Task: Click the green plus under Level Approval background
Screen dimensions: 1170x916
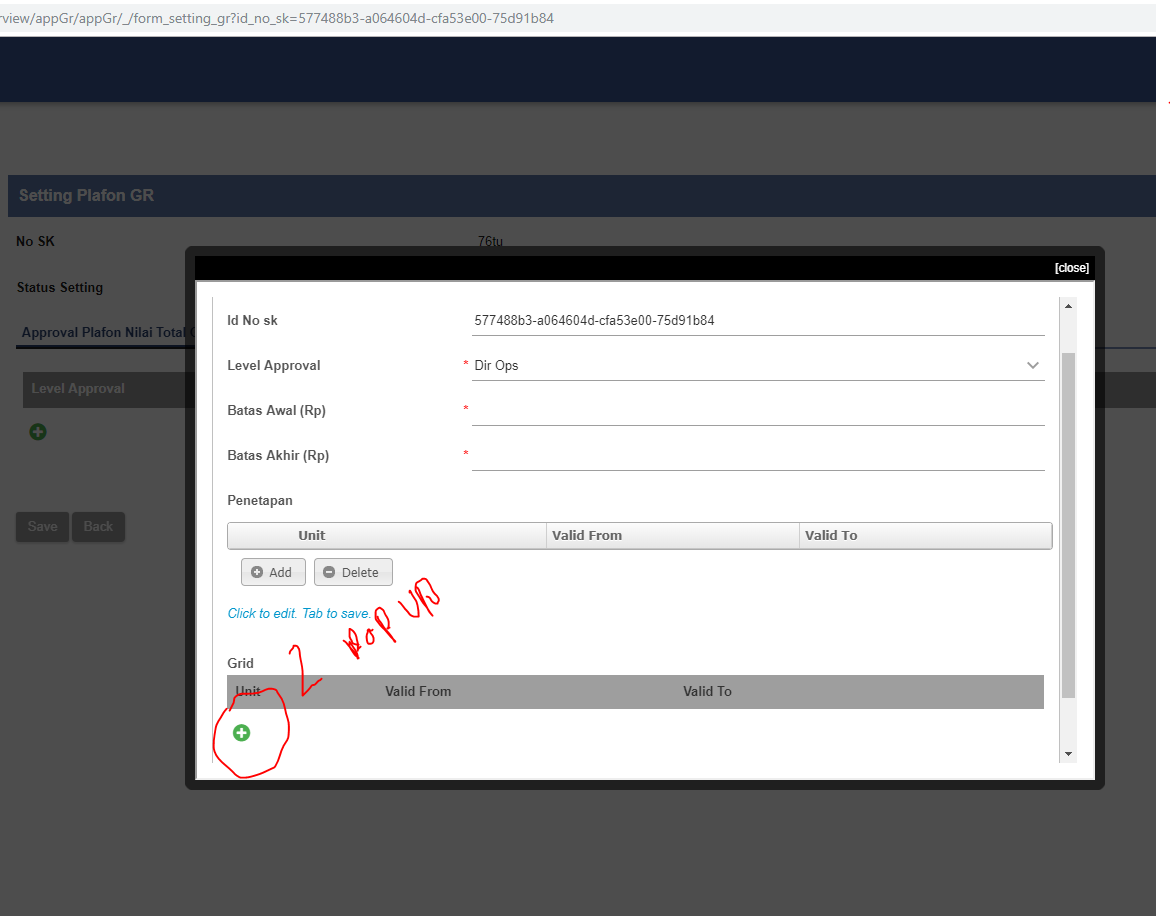Action: (38, 432)
